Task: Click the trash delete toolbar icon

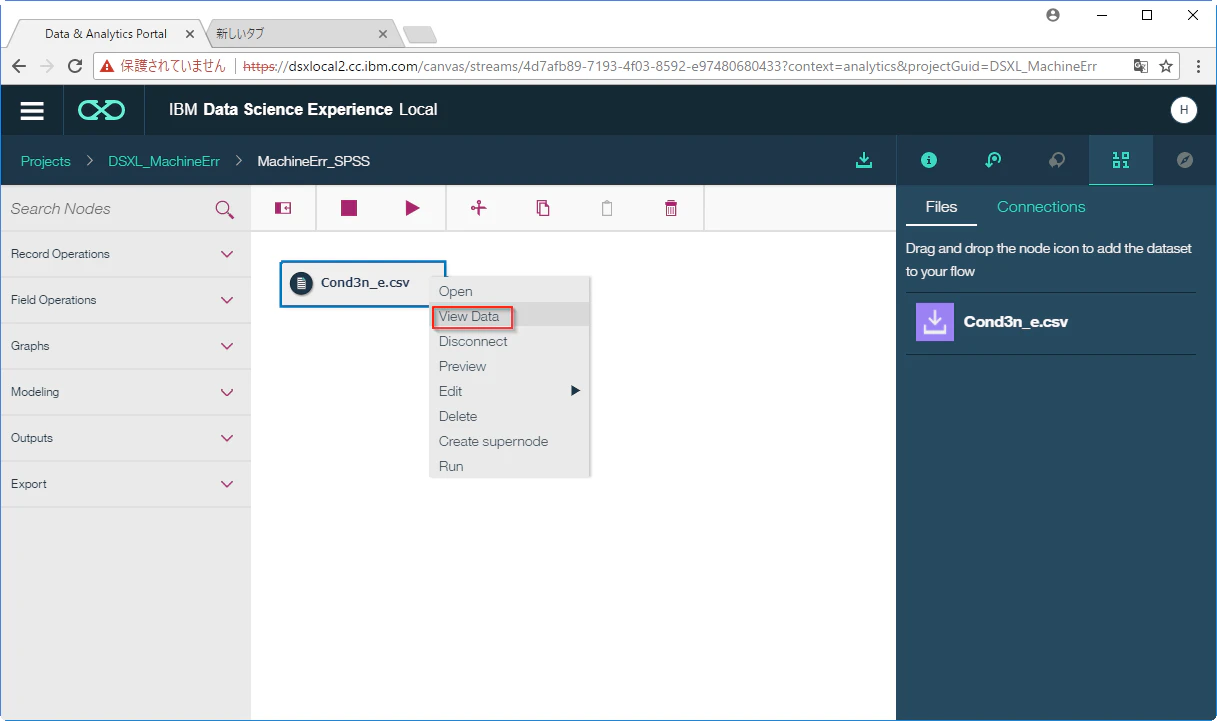Action: [x=671, y=208]
